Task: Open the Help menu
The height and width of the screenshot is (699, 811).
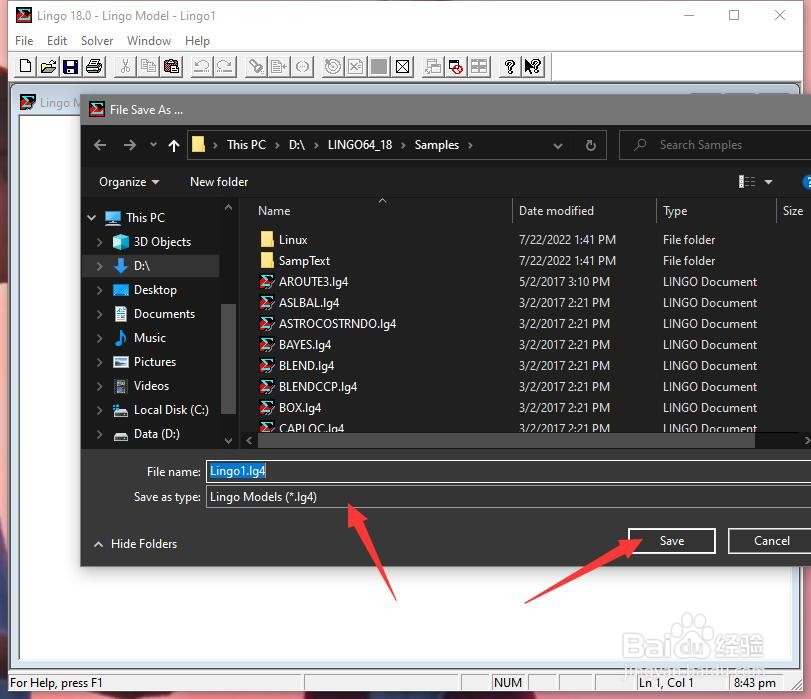Action: pos(197,41)
